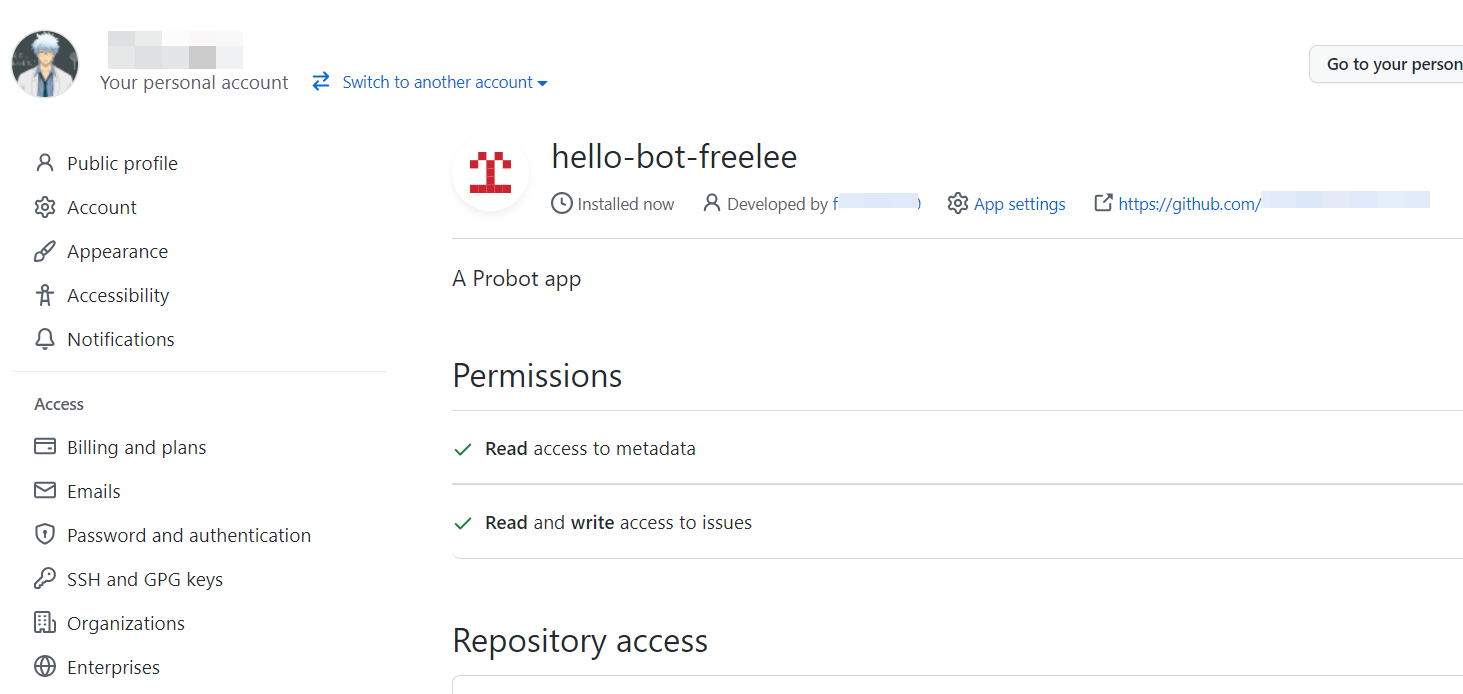Open Password and authentication settings

click(x=189, y=535)
